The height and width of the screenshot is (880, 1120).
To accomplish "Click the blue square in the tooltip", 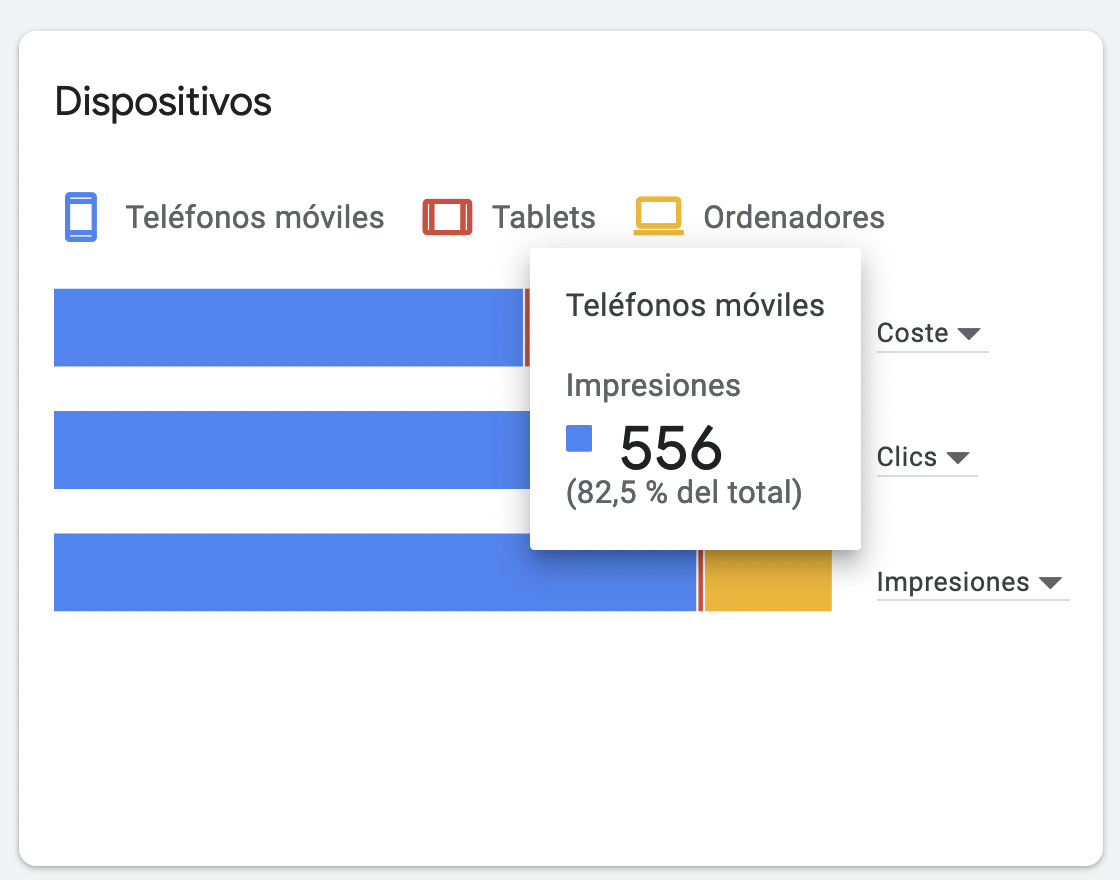I will pyautogui.click(x=579, y=439).
